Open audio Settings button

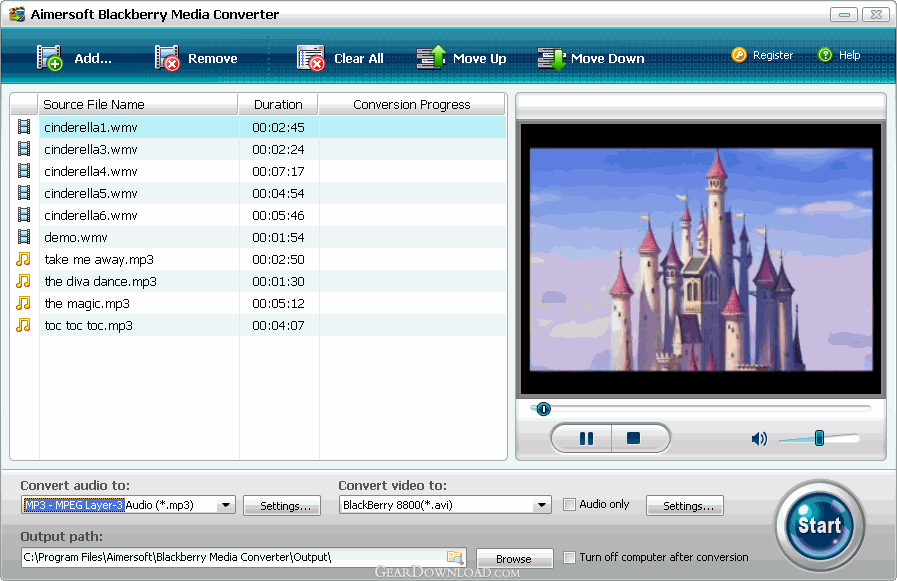tap(282, 506)
